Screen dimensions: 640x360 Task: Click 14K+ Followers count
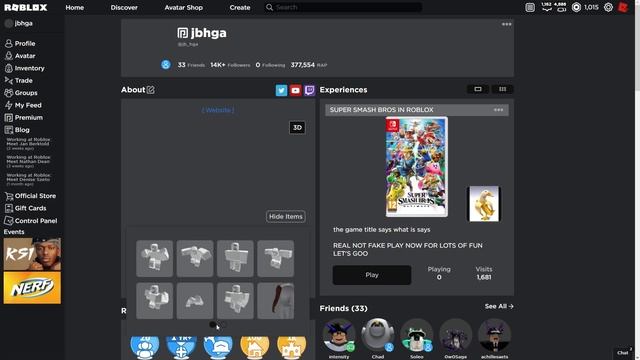tap(230, 65)
